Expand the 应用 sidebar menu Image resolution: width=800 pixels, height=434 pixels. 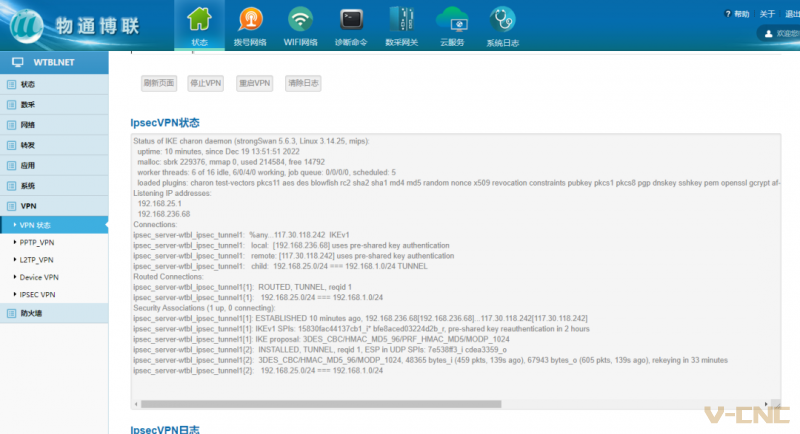click(x=54, y=166)
